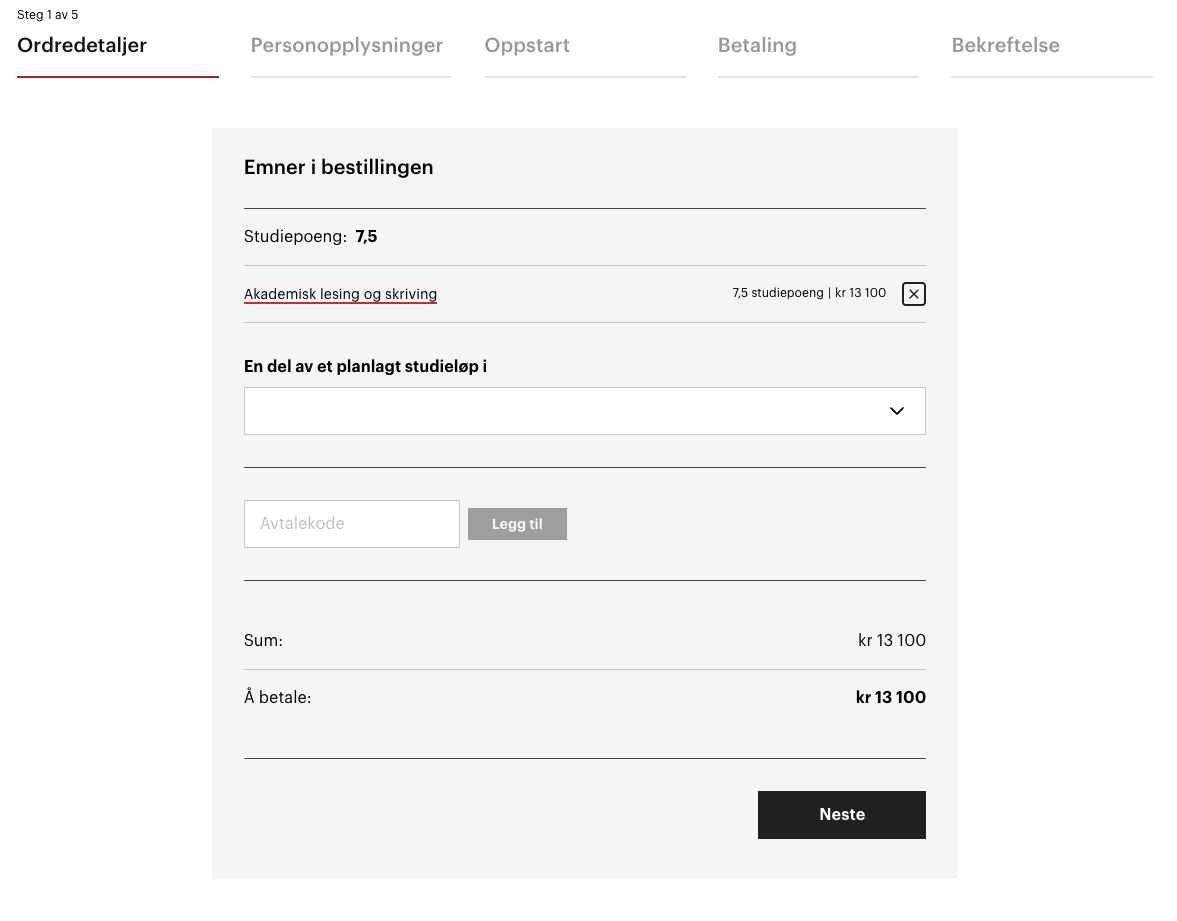Click the 'Emner i bestillingen' heading
This screenshot has height=921, width=1177.
click(x=338, y=167)
